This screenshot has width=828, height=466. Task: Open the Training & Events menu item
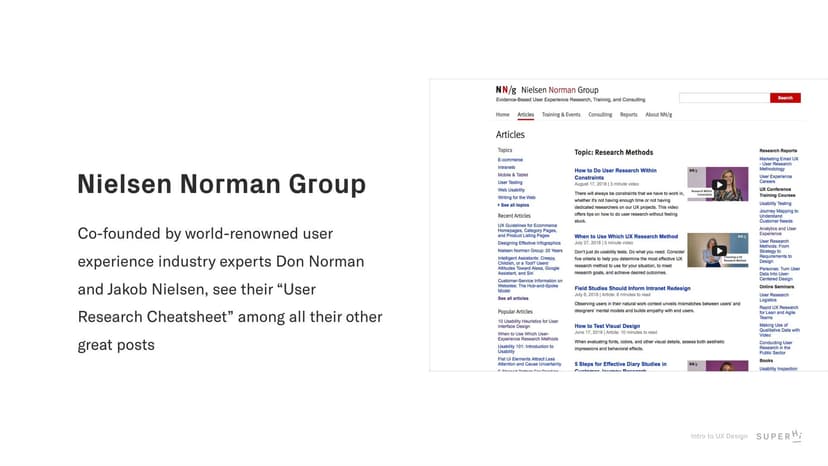pos(561,115)
